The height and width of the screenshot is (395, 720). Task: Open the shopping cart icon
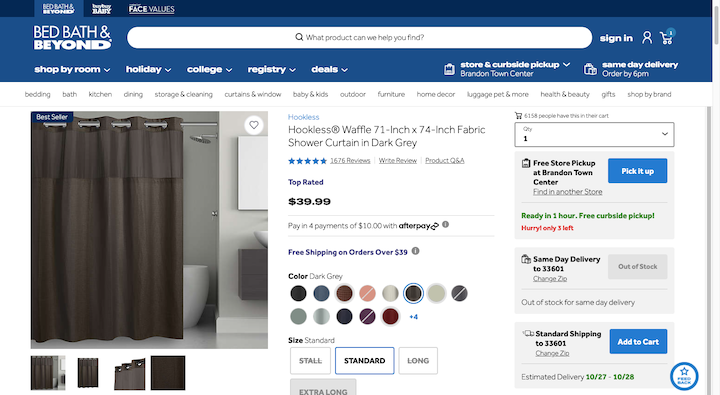[x=666, y=38]
